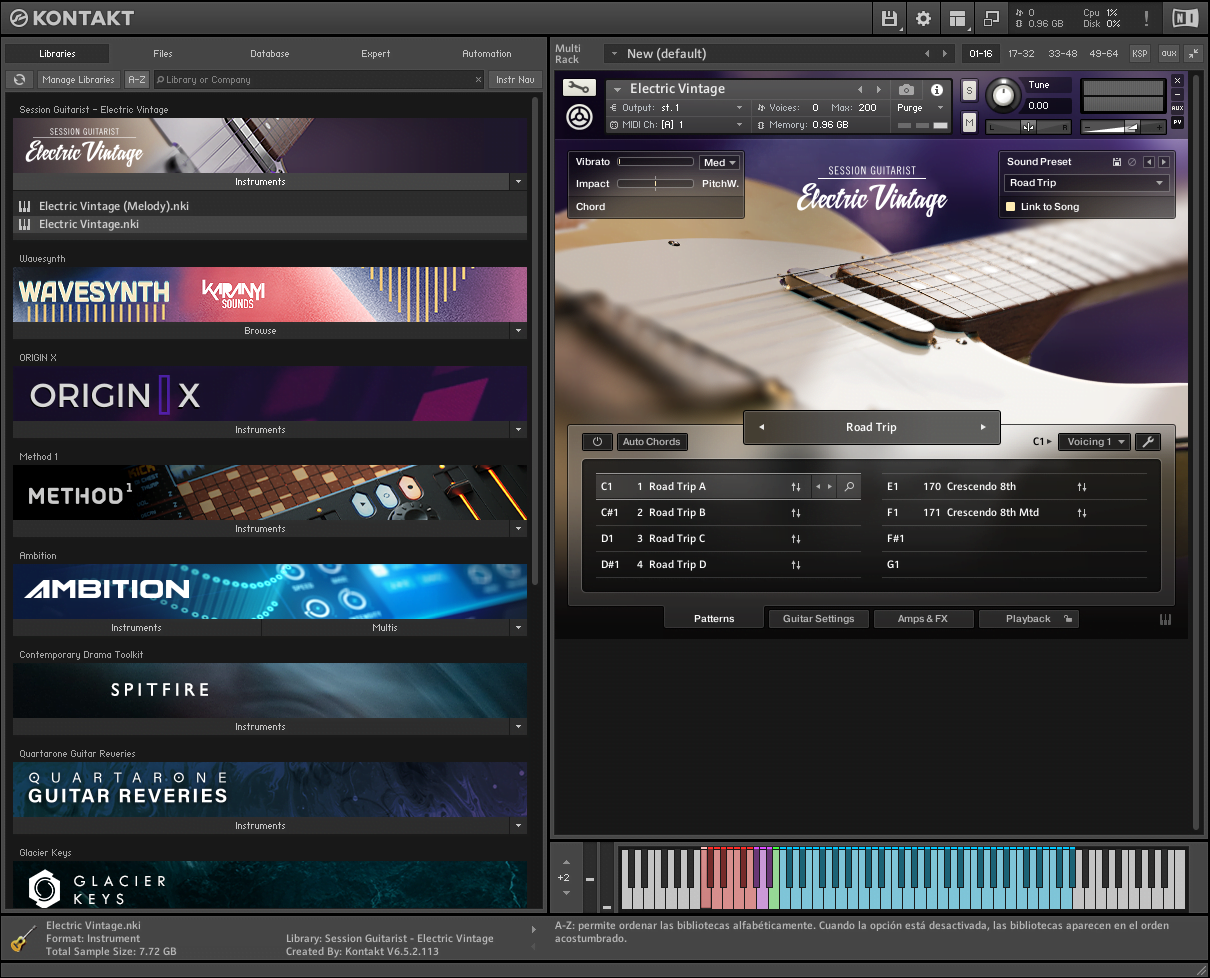Viewport: 1210px width, 978px height.
Task: Open the Ambition Multis button
Action: (385, 628)
